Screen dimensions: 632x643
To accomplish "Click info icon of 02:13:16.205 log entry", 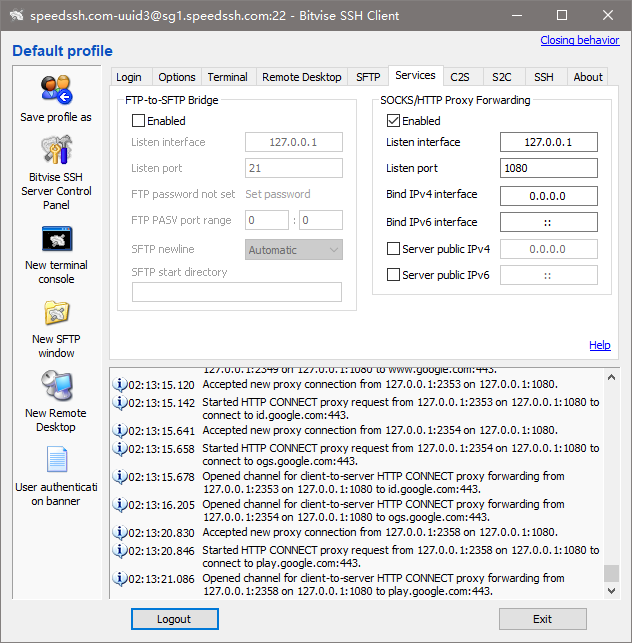I will click(x=119, y=504).
